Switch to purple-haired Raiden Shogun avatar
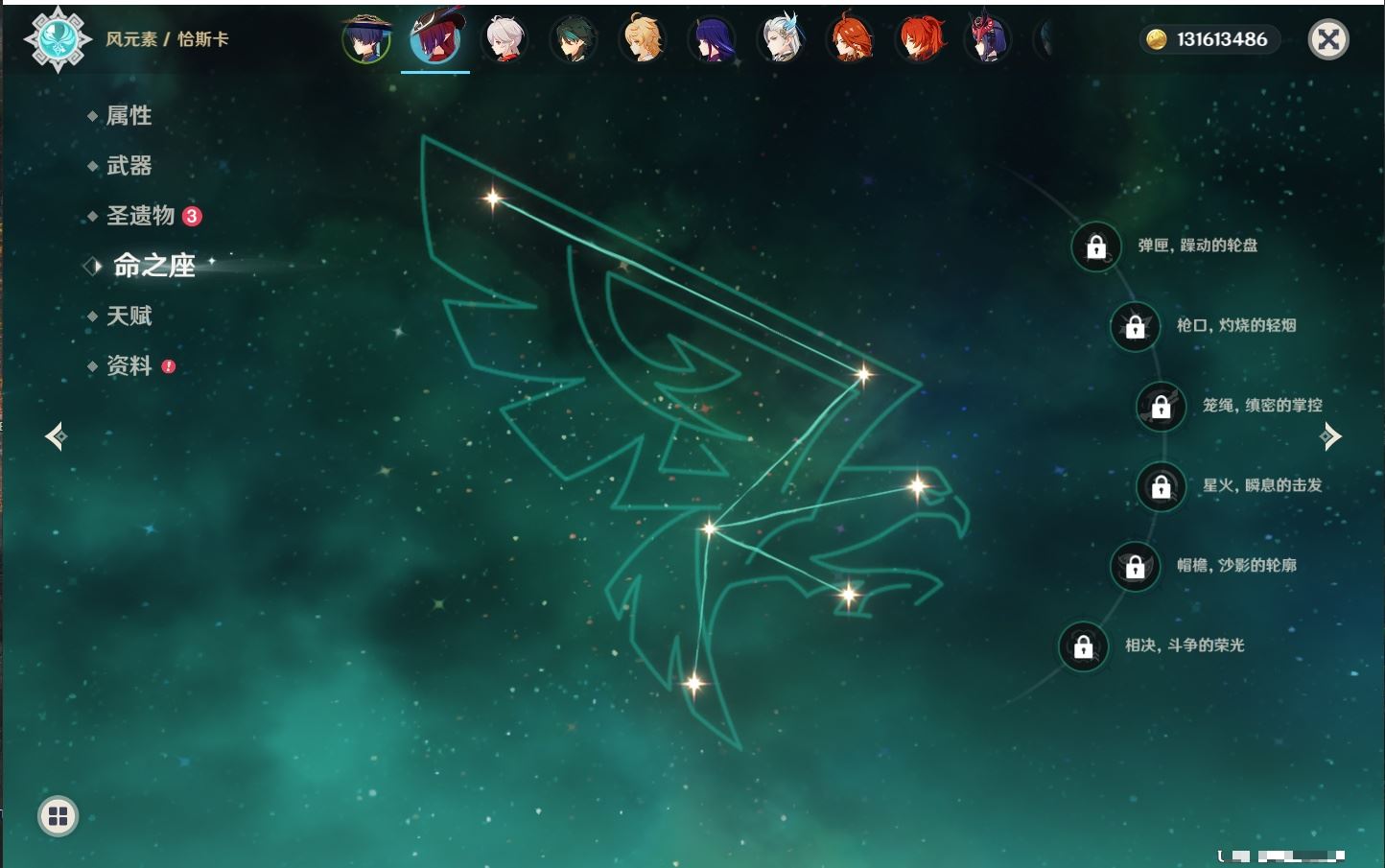This screenshot has width=1385, height=868. 712,39
